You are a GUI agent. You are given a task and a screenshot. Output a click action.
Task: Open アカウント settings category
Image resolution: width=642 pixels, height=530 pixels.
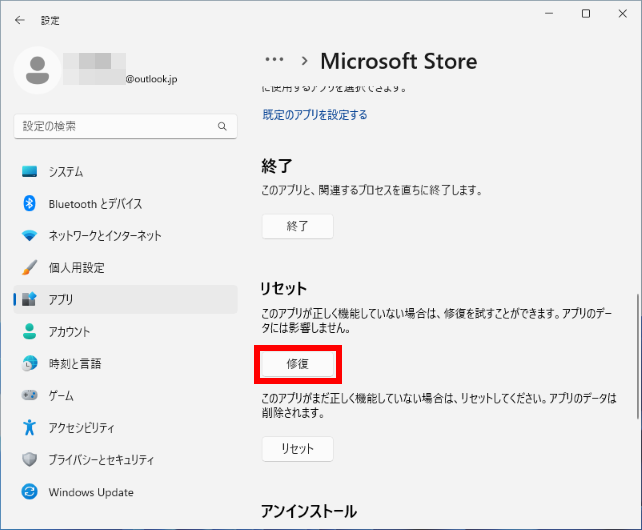69,331
